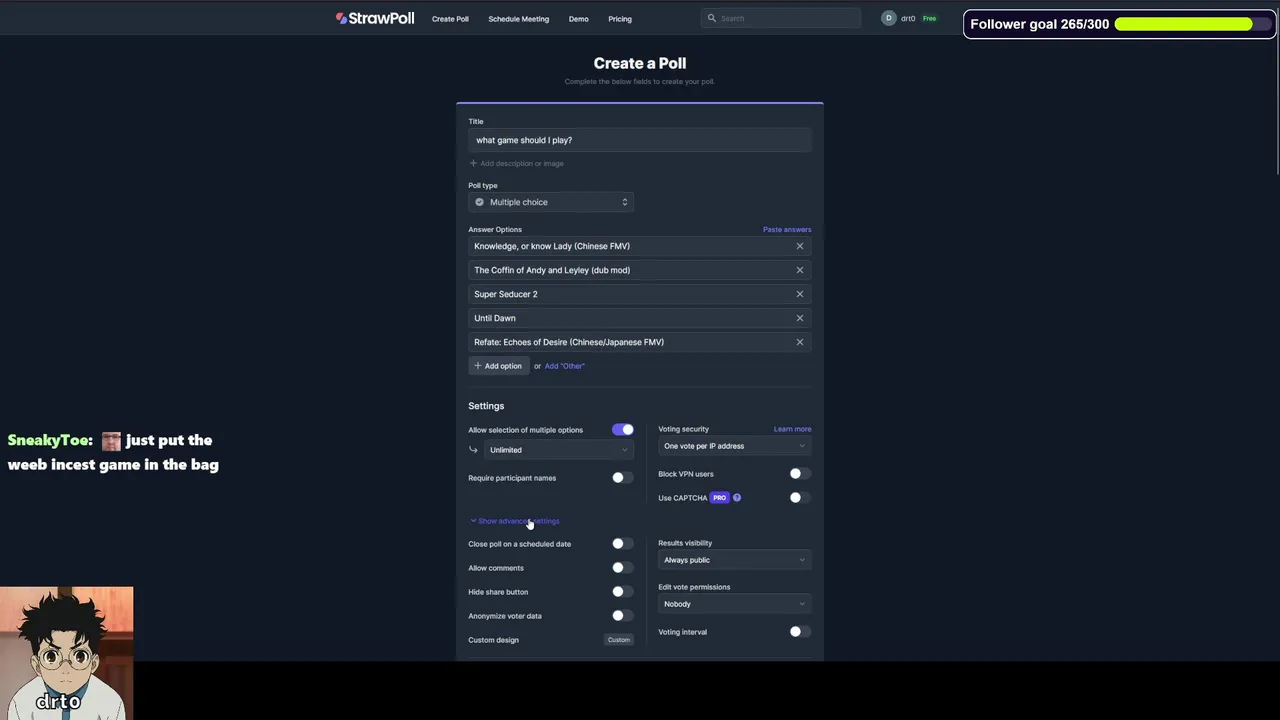Go to the Pricing page

point(620,19)
